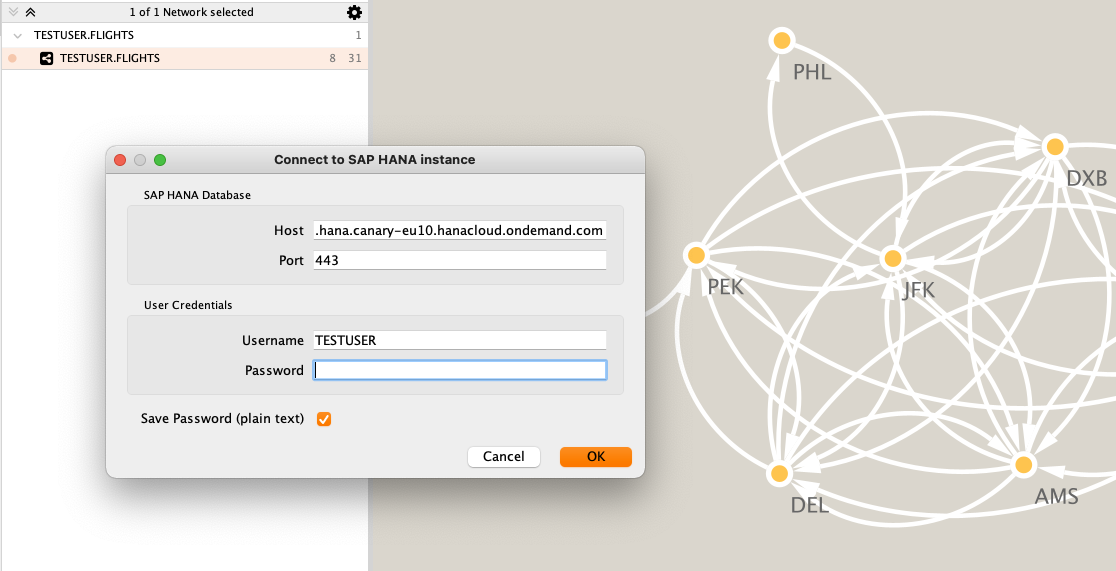
Task: Select the PHL airport node
Action: coord(782,41)
